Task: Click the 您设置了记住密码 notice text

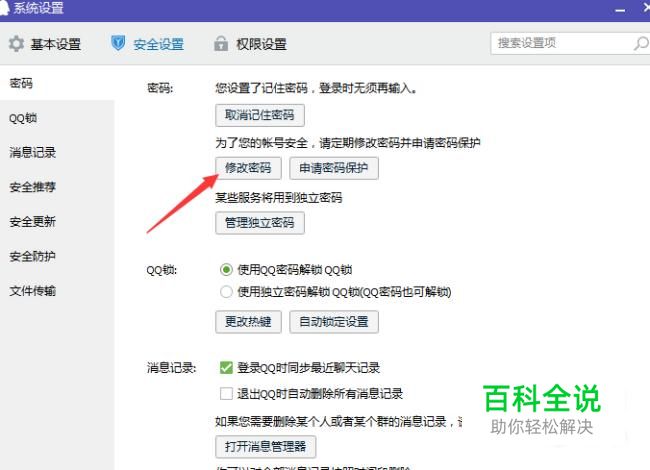Action: (316, 88)
